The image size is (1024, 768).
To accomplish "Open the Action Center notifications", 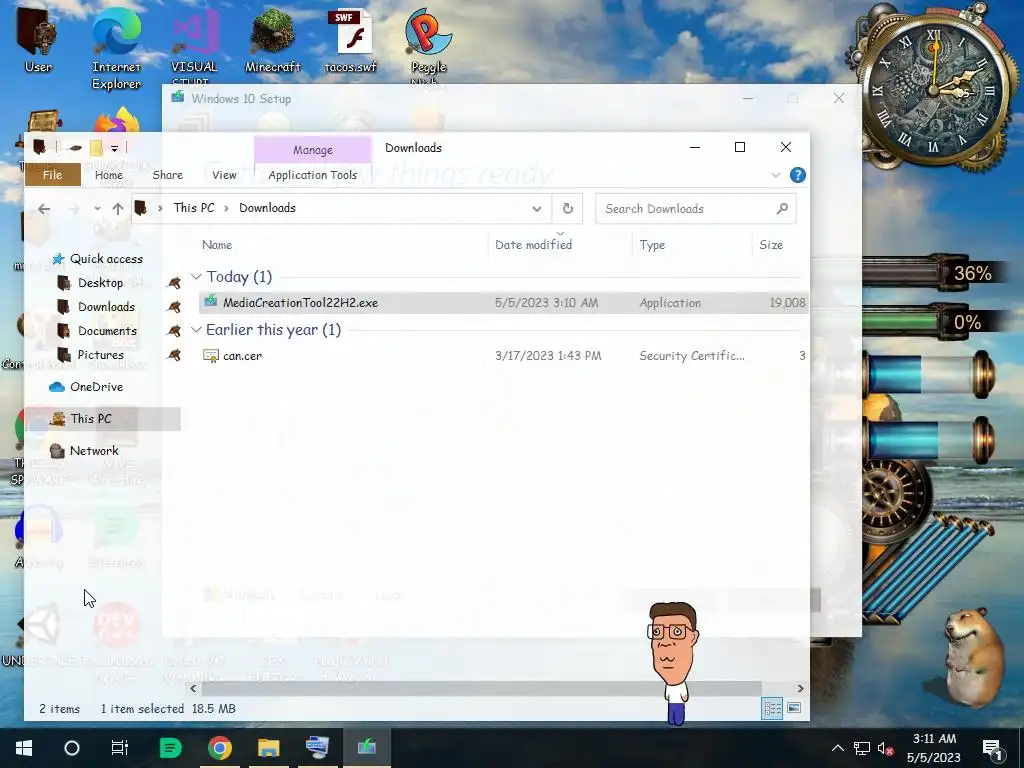I will 992,748.
